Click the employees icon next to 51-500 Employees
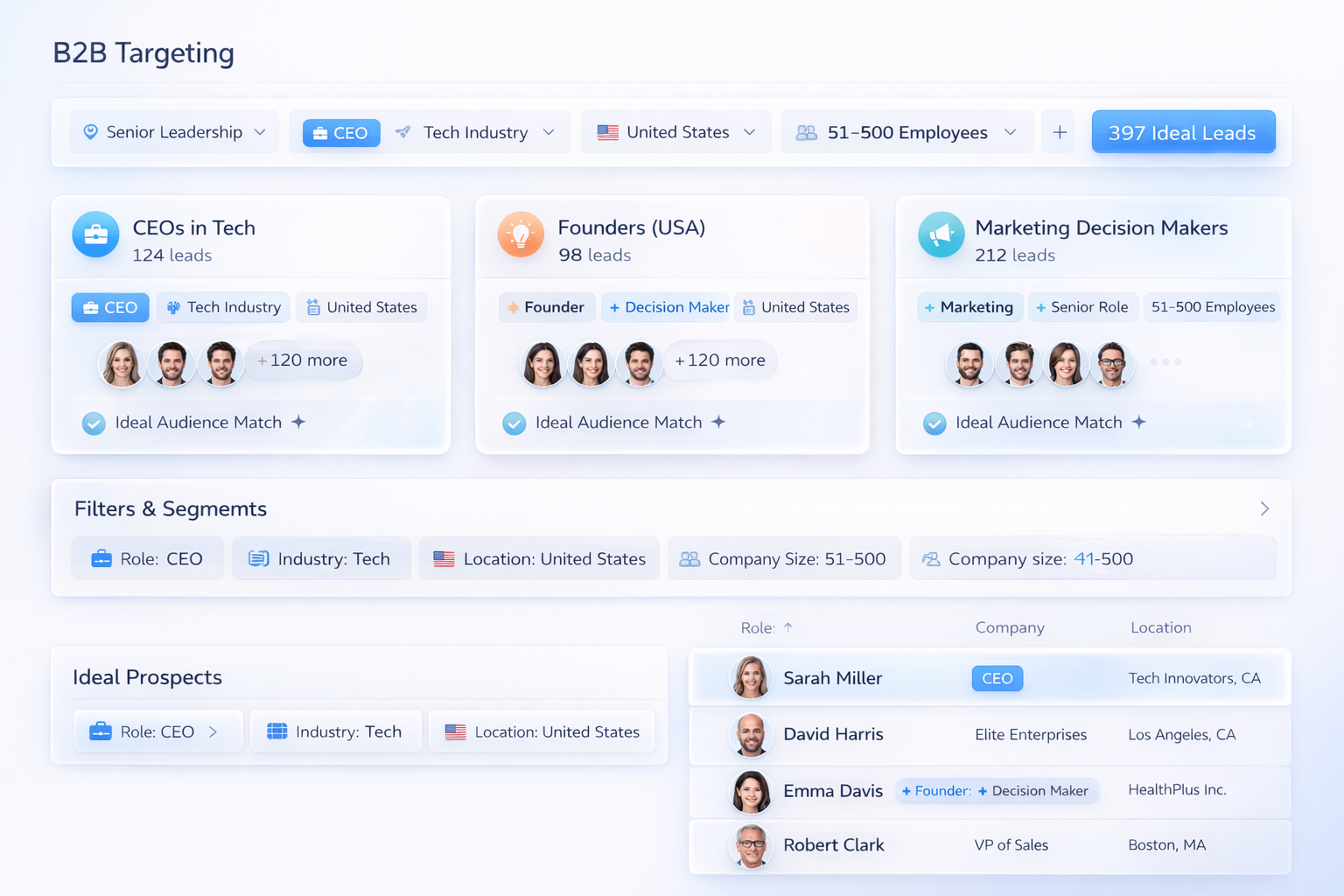This screenshot has height=896, width=1344. 806,131
